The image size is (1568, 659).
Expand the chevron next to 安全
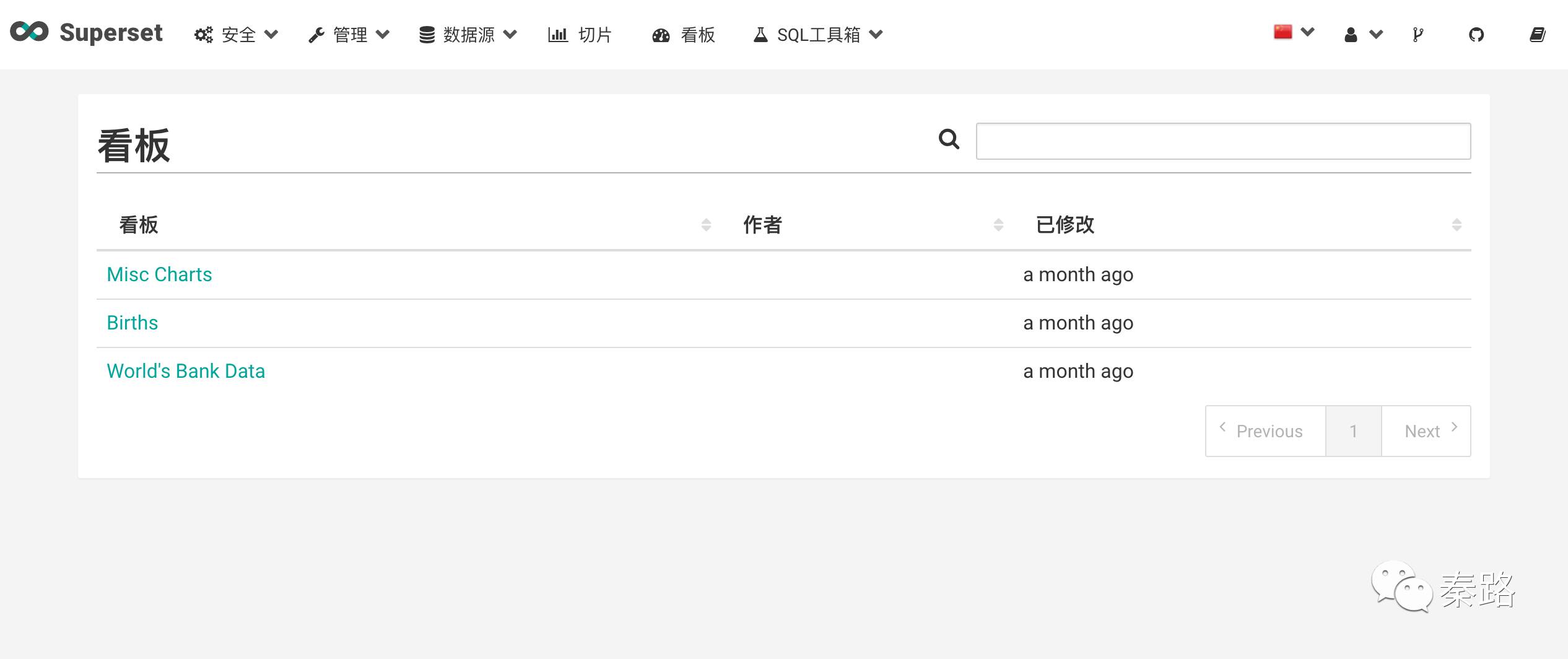tap(271, 35)
